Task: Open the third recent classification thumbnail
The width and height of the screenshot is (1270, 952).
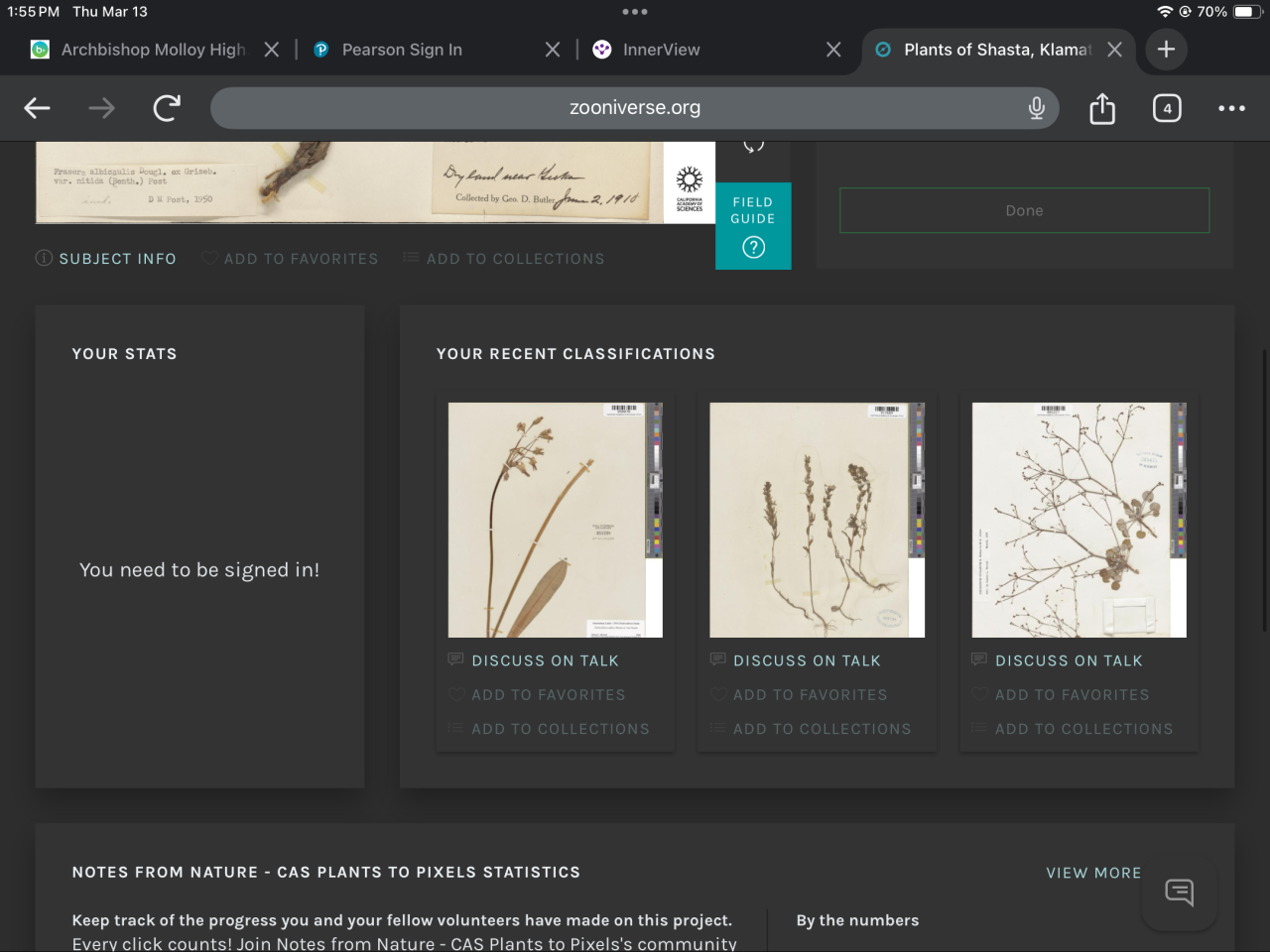Action: [x=1079, y=520]
